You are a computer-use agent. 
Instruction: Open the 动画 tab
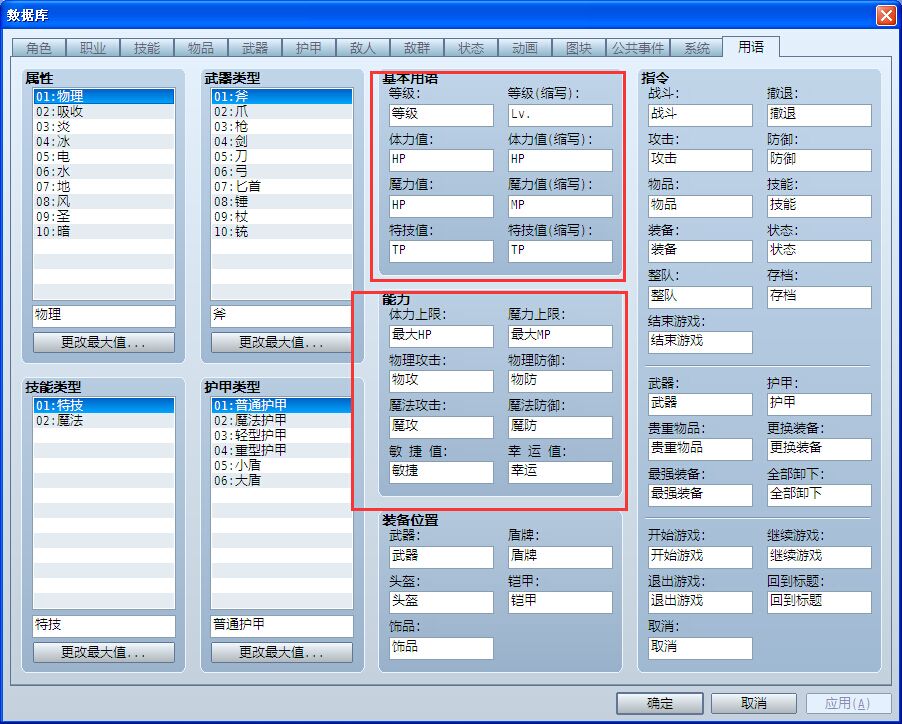coord(525,48)
